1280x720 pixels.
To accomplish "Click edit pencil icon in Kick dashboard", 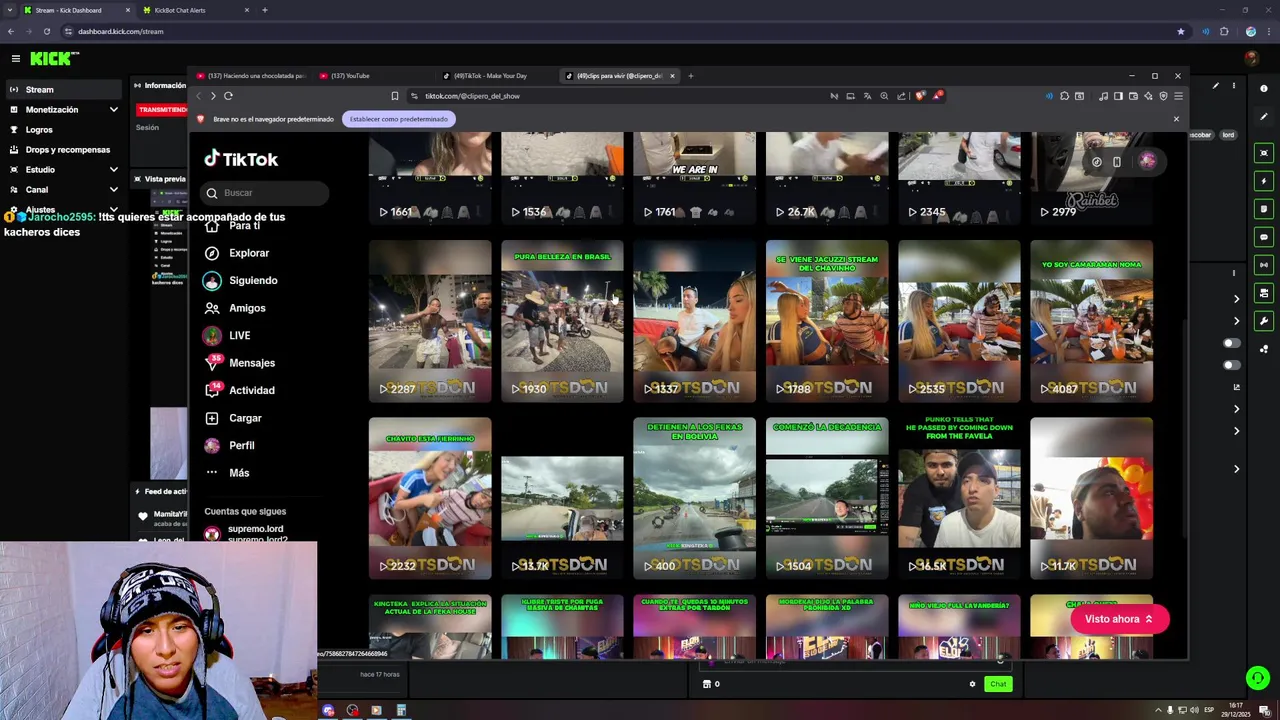I will click(x=1215, y=87).
